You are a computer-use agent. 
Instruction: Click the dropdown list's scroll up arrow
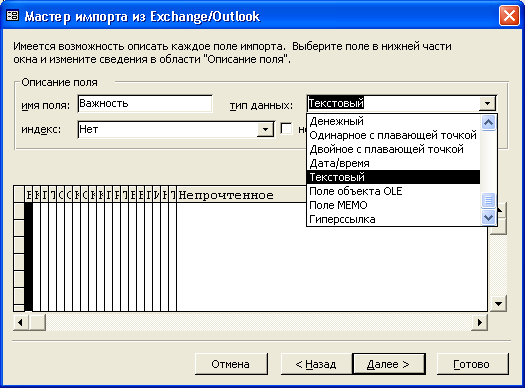488,123
